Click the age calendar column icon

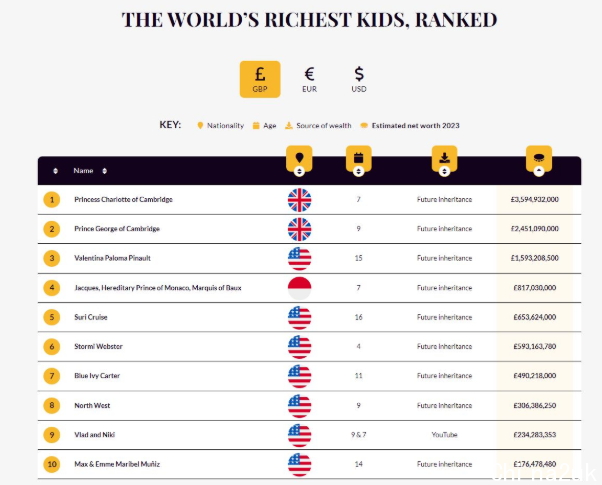(358, 157)
